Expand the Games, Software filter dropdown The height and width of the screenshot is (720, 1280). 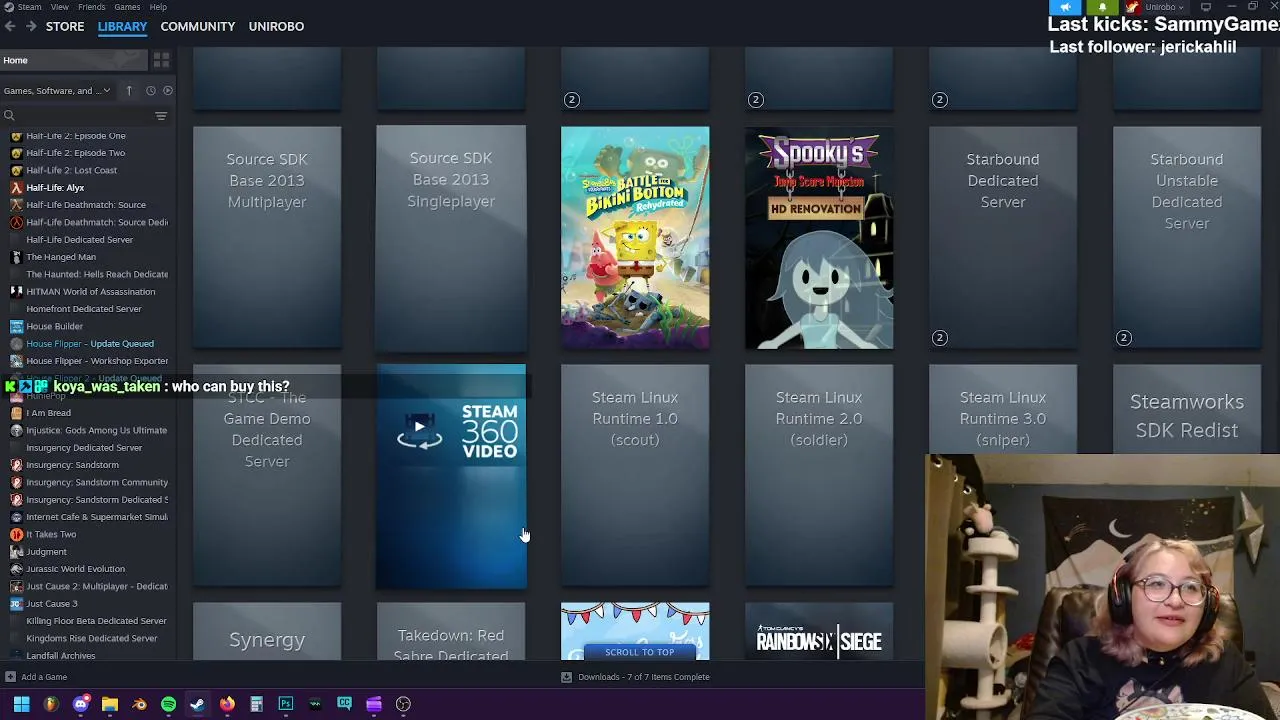(x=58, y=90)
